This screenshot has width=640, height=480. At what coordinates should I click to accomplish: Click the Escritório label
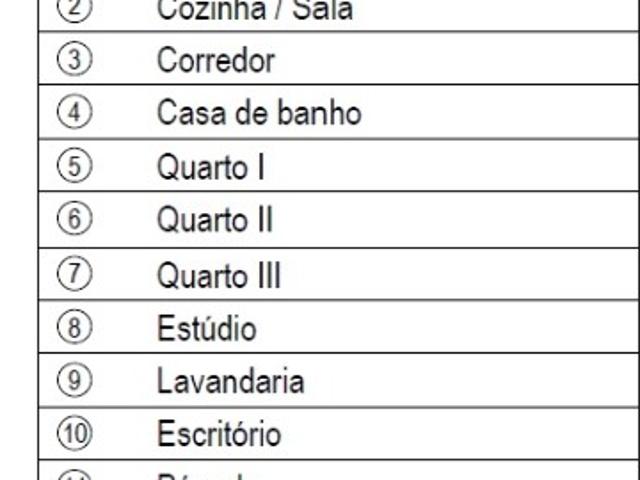coord(218,435)
